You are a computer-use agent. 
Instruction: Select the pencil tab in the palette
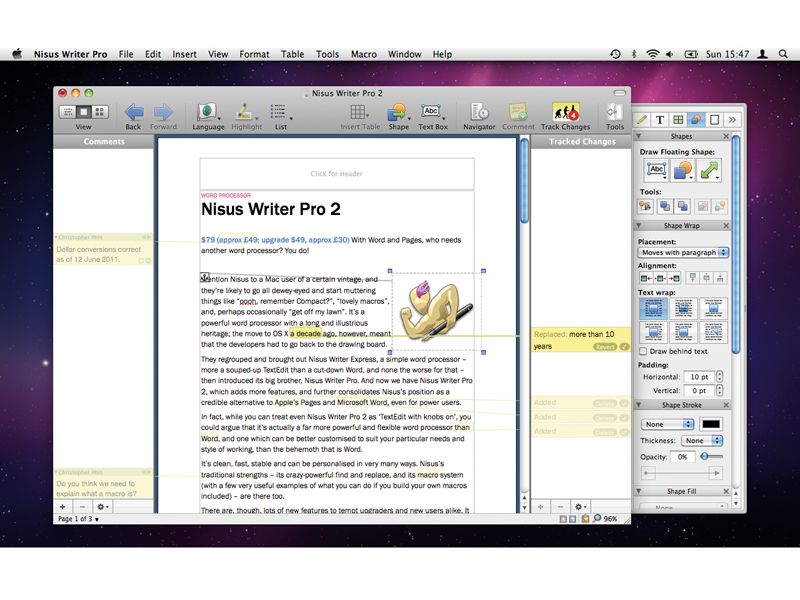click(x=642, y=119)
